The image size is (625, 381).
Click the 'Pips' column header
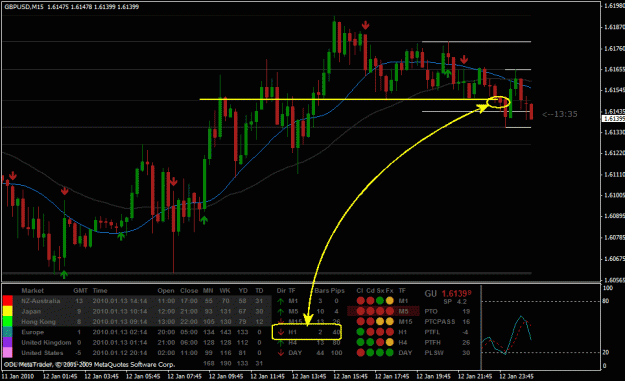337,291
